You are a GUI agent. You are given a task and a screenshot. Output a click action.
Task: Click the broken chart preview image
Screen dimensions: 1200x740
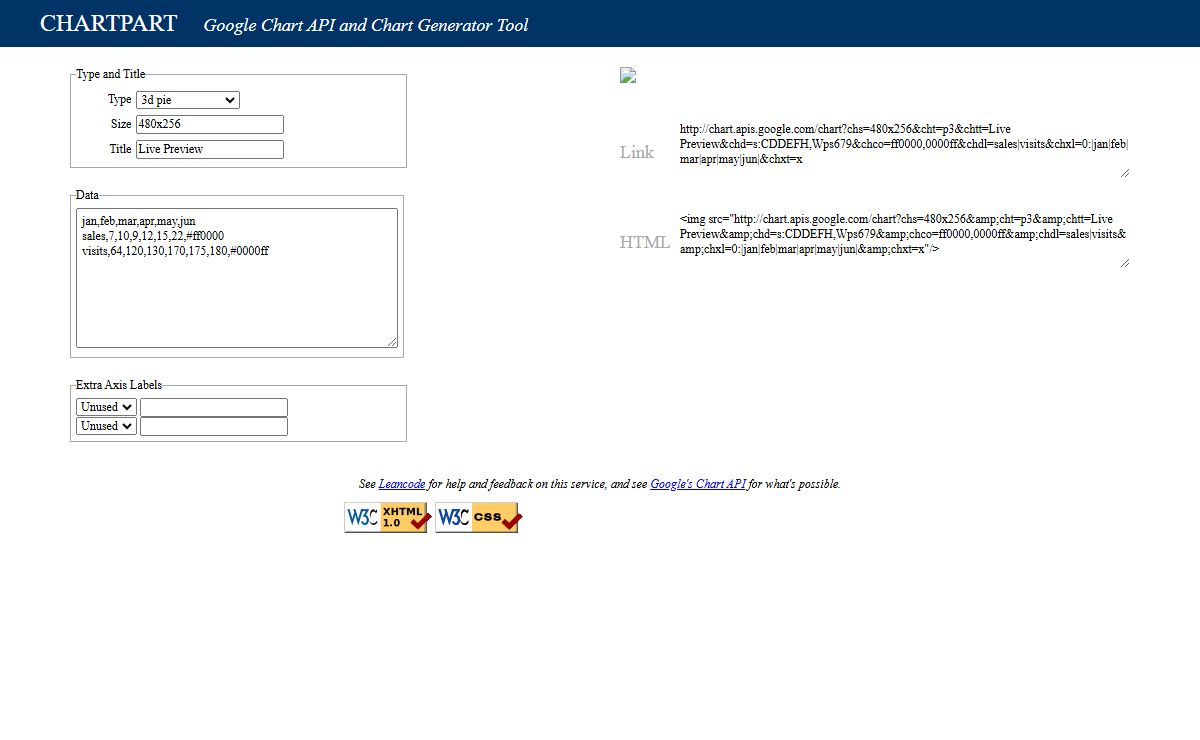pyautogui.click(x=628, y=75)
